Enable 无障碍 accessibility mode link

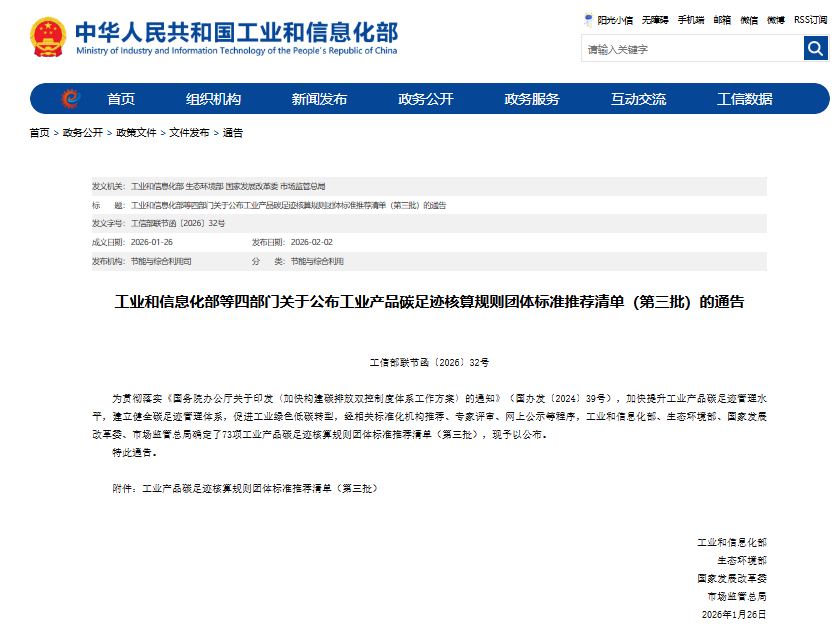pyautogui.click(x=655, y=19)
